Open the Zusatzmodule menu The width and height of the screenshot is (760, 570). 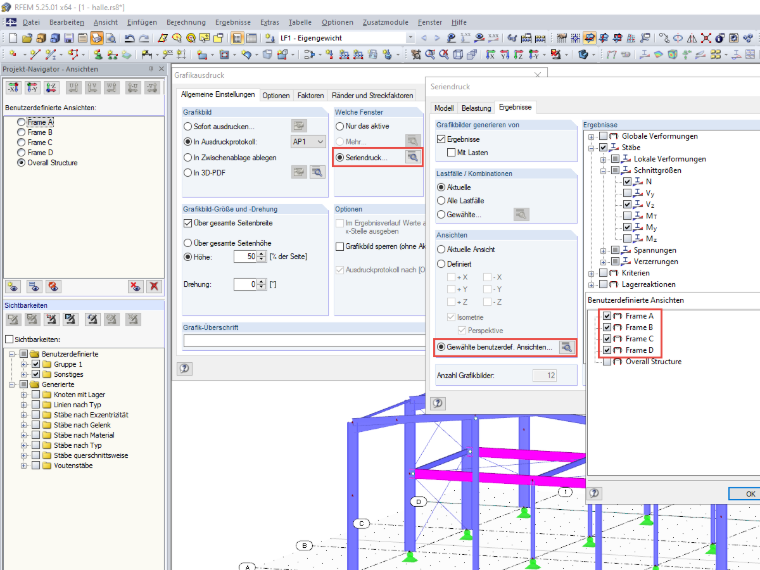tap(385, 22)
